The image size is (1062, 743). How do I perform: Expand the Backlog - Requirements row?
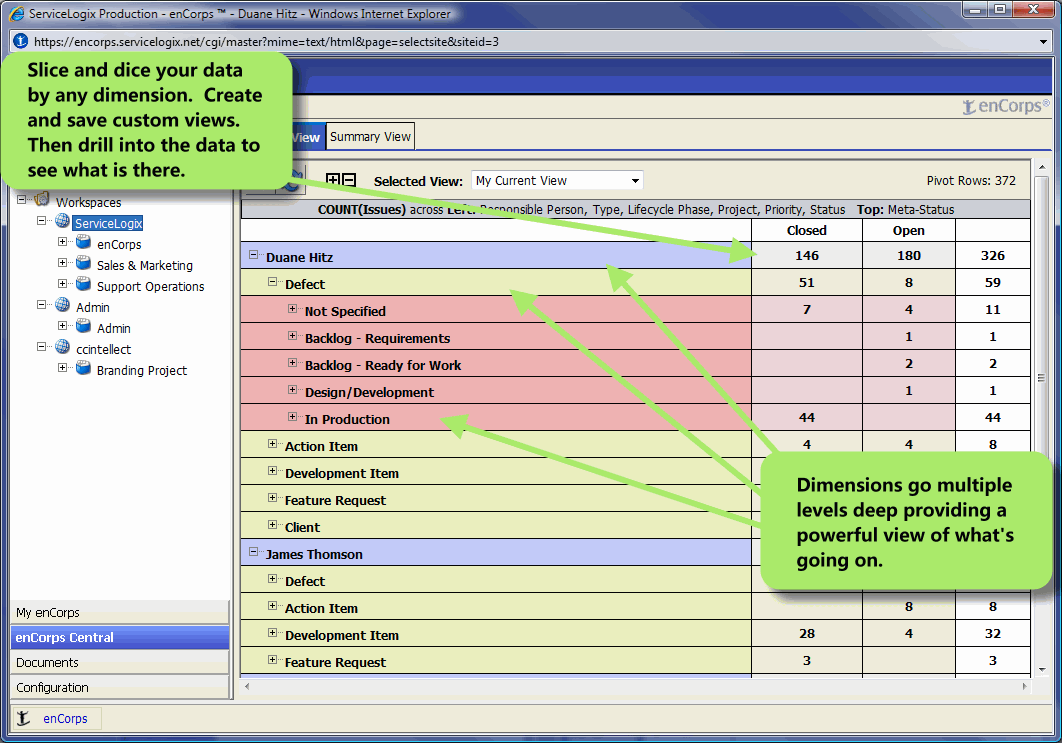click(x=292, y=336)
